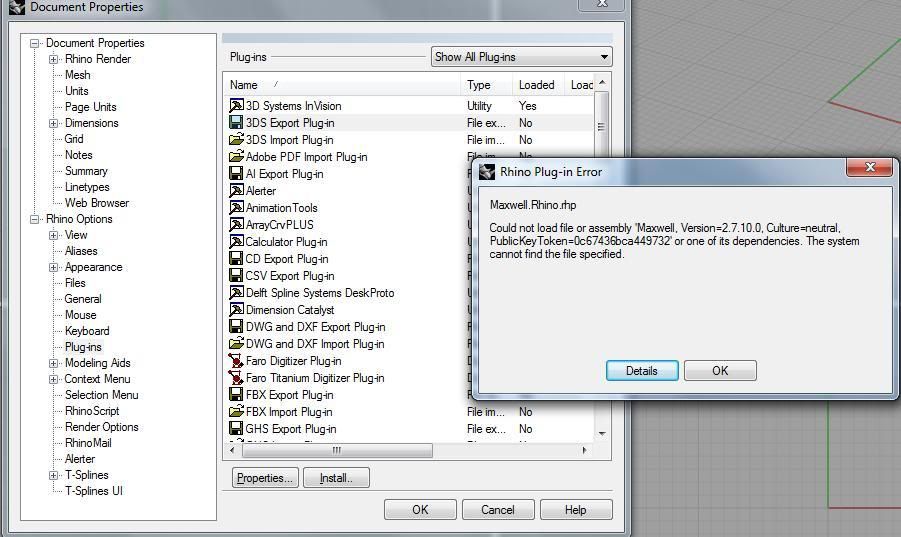Click the FBX Import Plug-in icon
Screen dimensions: 901x537
(236, 411)
